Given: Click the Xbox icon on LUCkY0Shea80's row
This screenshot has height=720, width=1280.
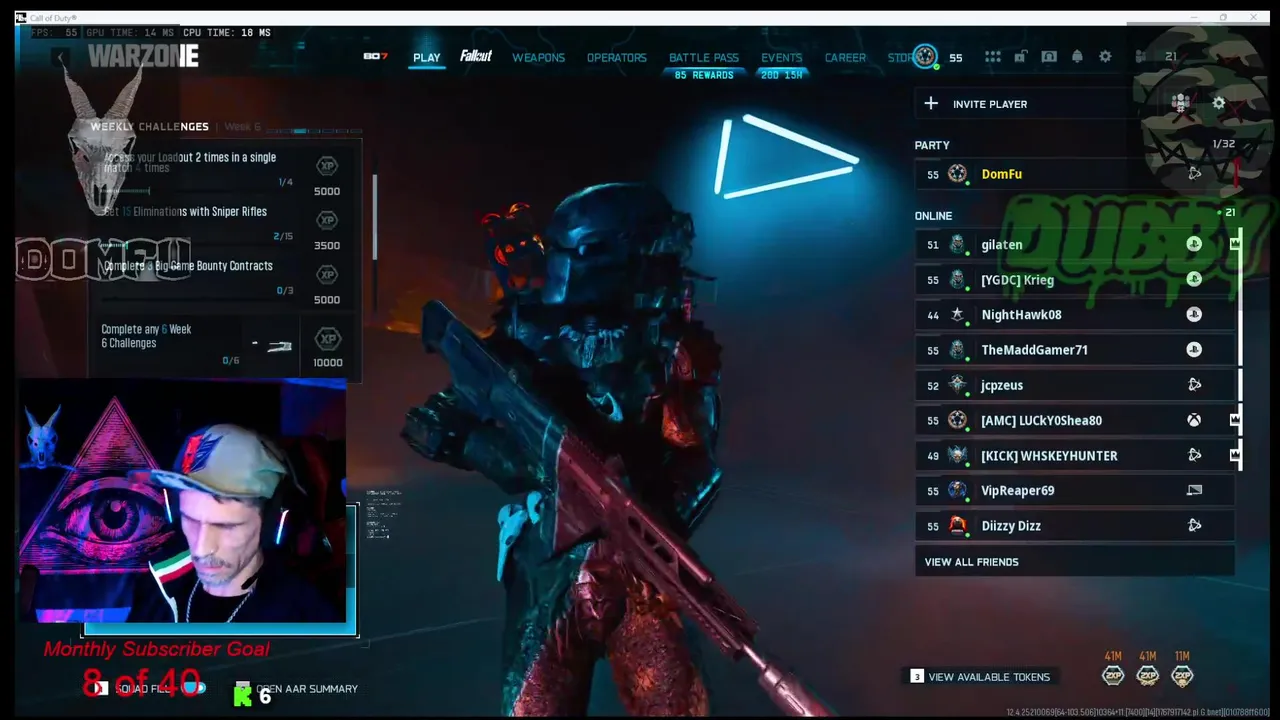Looking at the screenshot, I should [x=1194, y=420].
